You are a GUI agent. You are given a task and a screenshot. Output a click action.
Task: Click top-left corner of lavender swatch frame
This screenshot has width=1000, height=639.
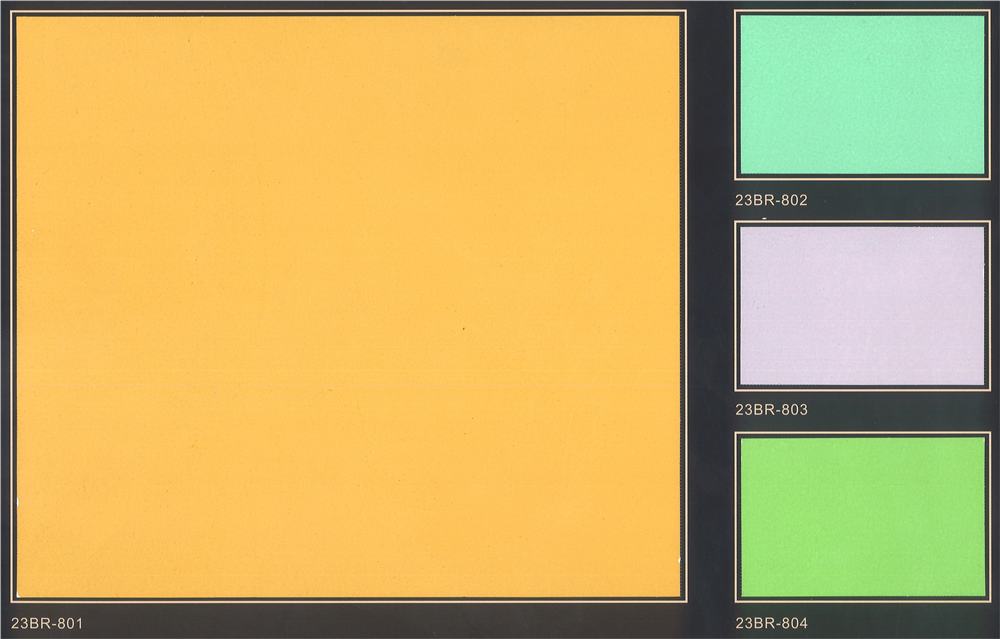[736, 222]
